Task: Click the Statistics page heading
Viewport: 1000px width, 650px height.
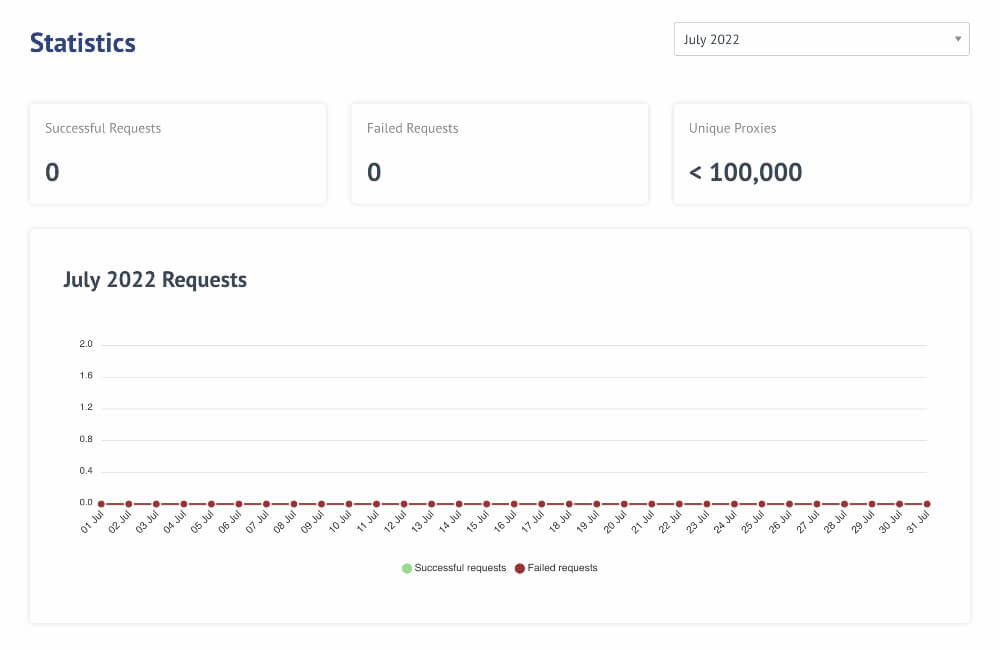Action: tap(83, 42)
